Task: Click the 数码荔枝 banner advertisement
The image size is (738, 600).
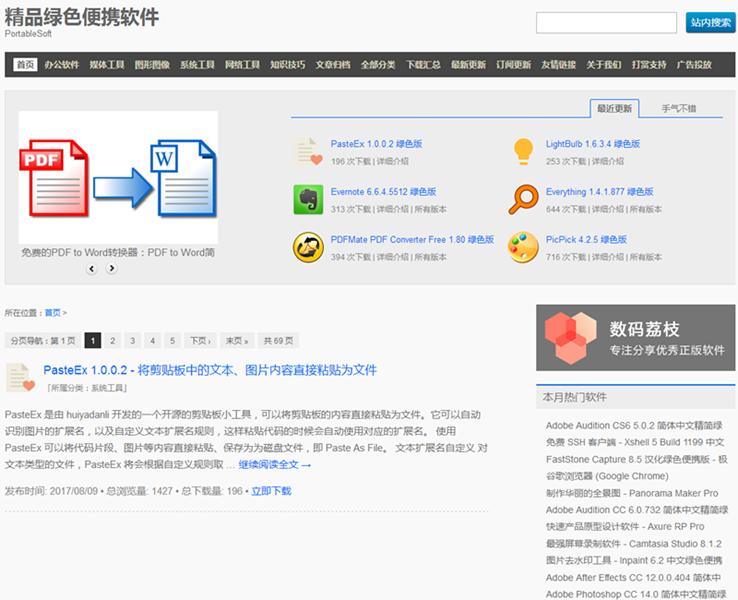Action: click(x=635, y=337)
